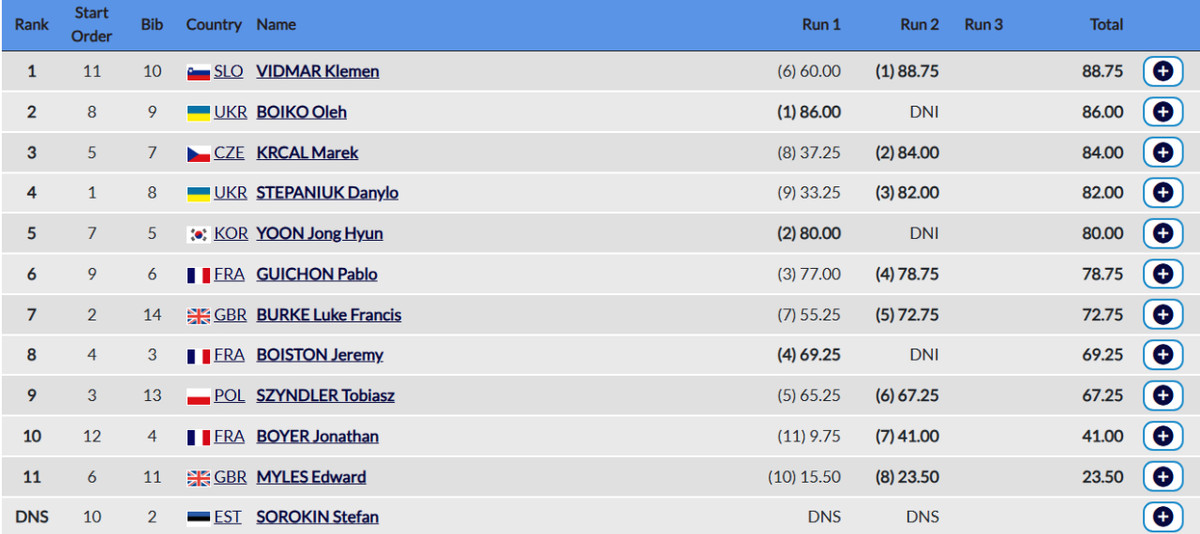The image size is (1200, 534).
Task: Expand details for VIDMAR Klemen's row
Action: click(x=1162, y=72)
